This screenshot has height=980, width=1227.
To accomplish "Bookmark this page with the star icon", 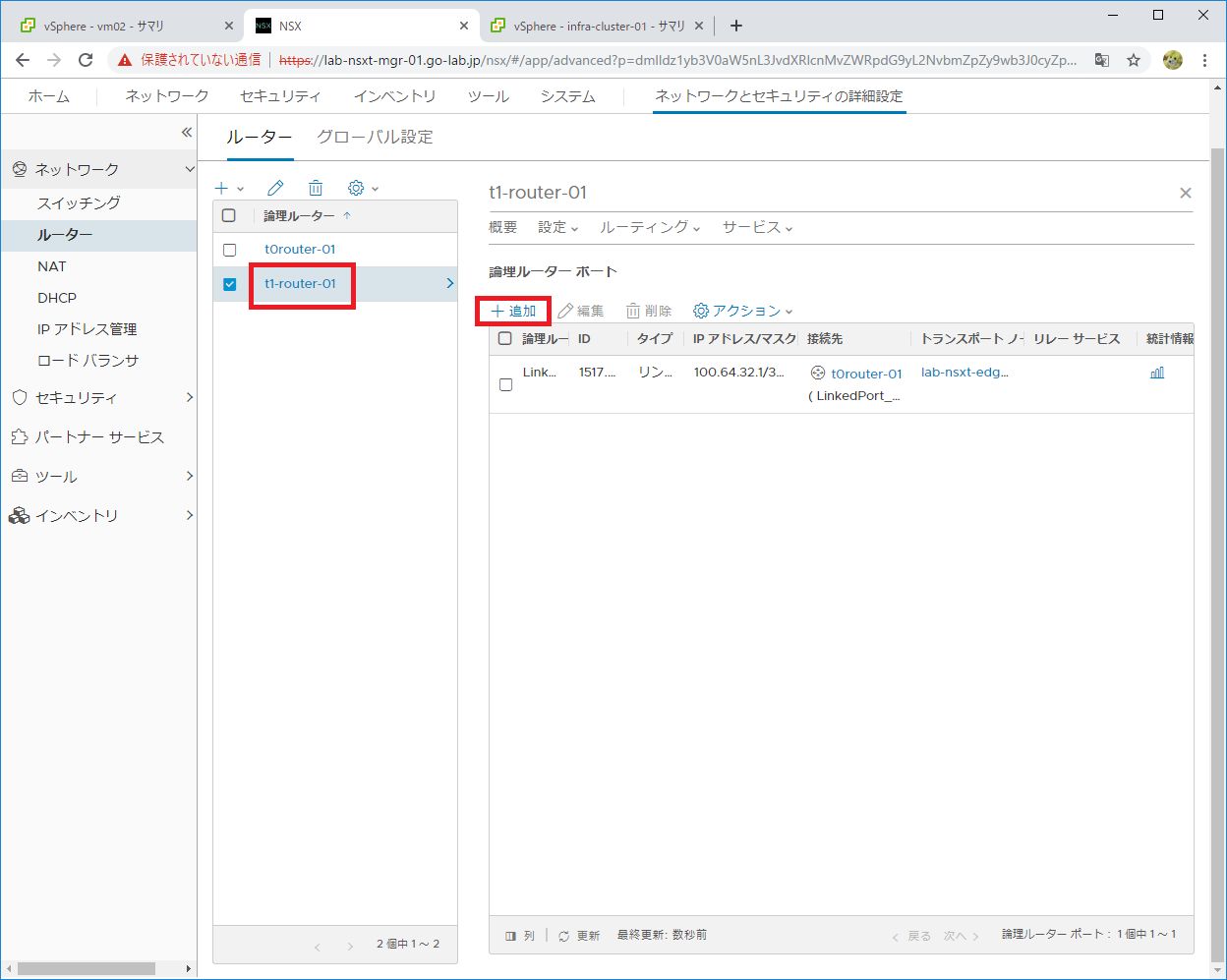I will click(x=1134, y=60).
